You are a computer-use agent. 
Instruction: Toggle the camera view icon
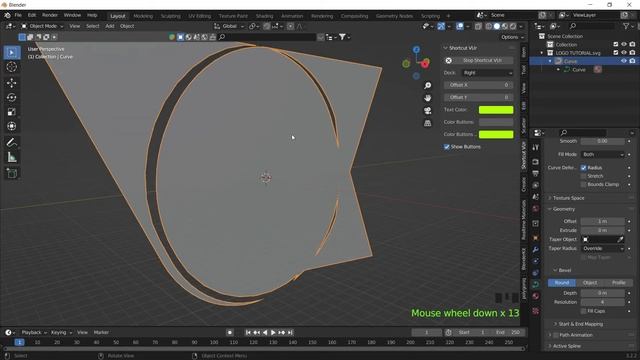[427, 111]
